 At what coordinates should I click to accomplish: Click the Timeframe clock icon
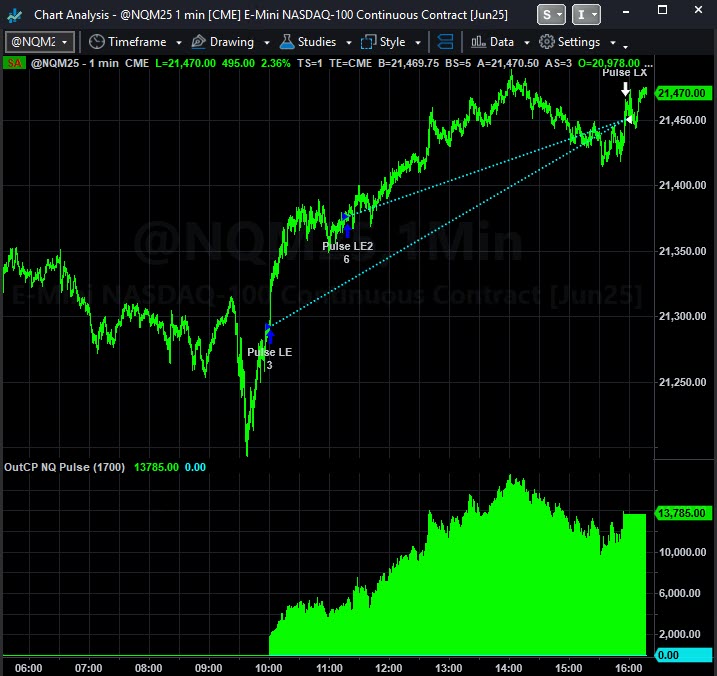coord(96,42)
